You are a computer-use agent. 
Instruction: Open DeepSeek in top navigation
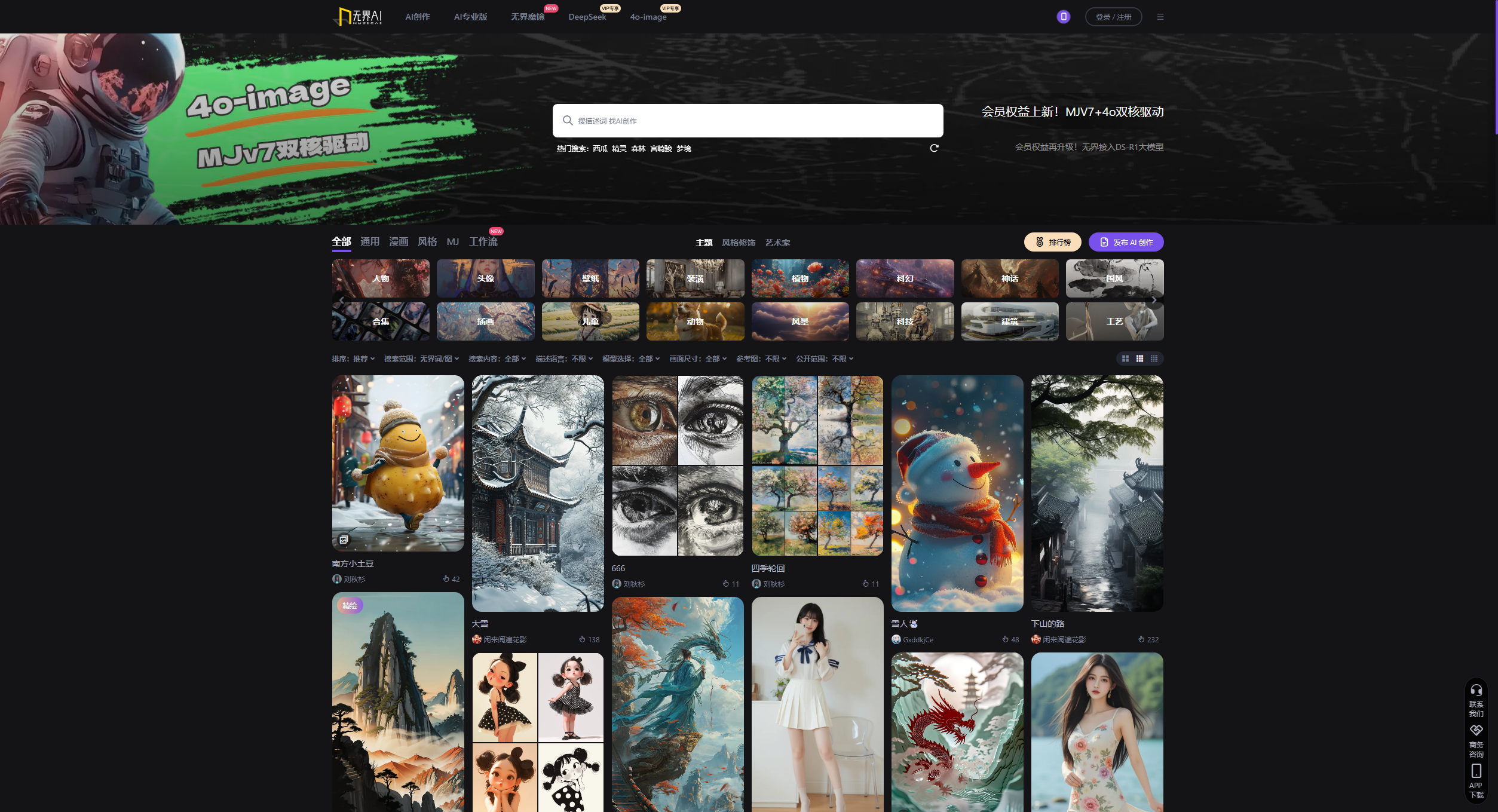pos(587,17)
